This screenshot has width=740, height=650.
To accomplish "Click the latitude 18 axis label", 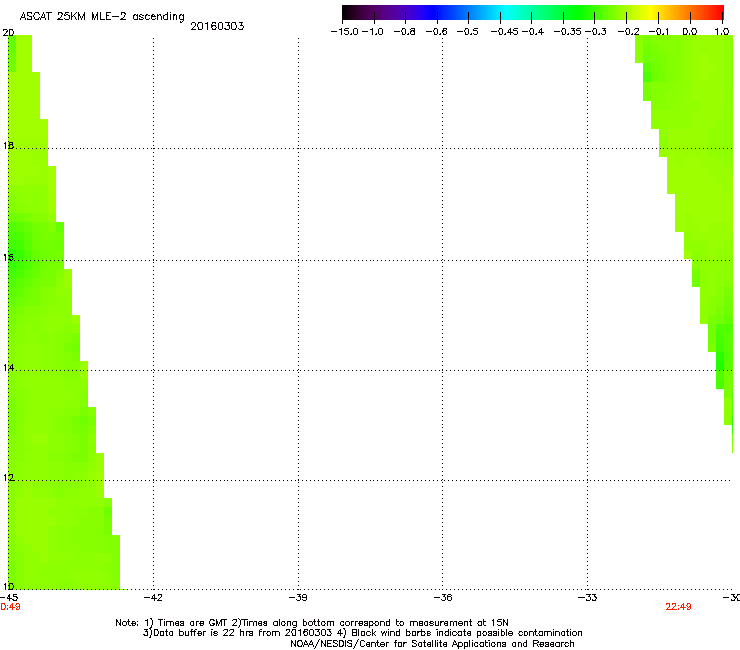I will pos(8,146).
